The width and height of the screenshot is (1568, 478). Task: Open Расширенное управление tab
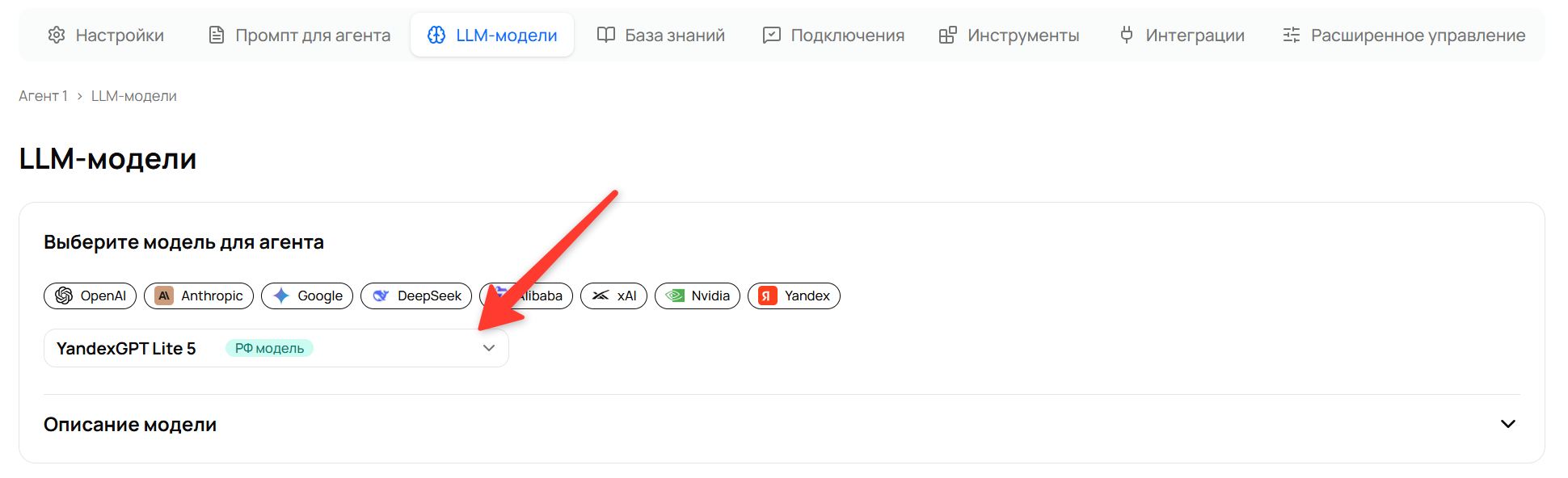click(1404, 35)
